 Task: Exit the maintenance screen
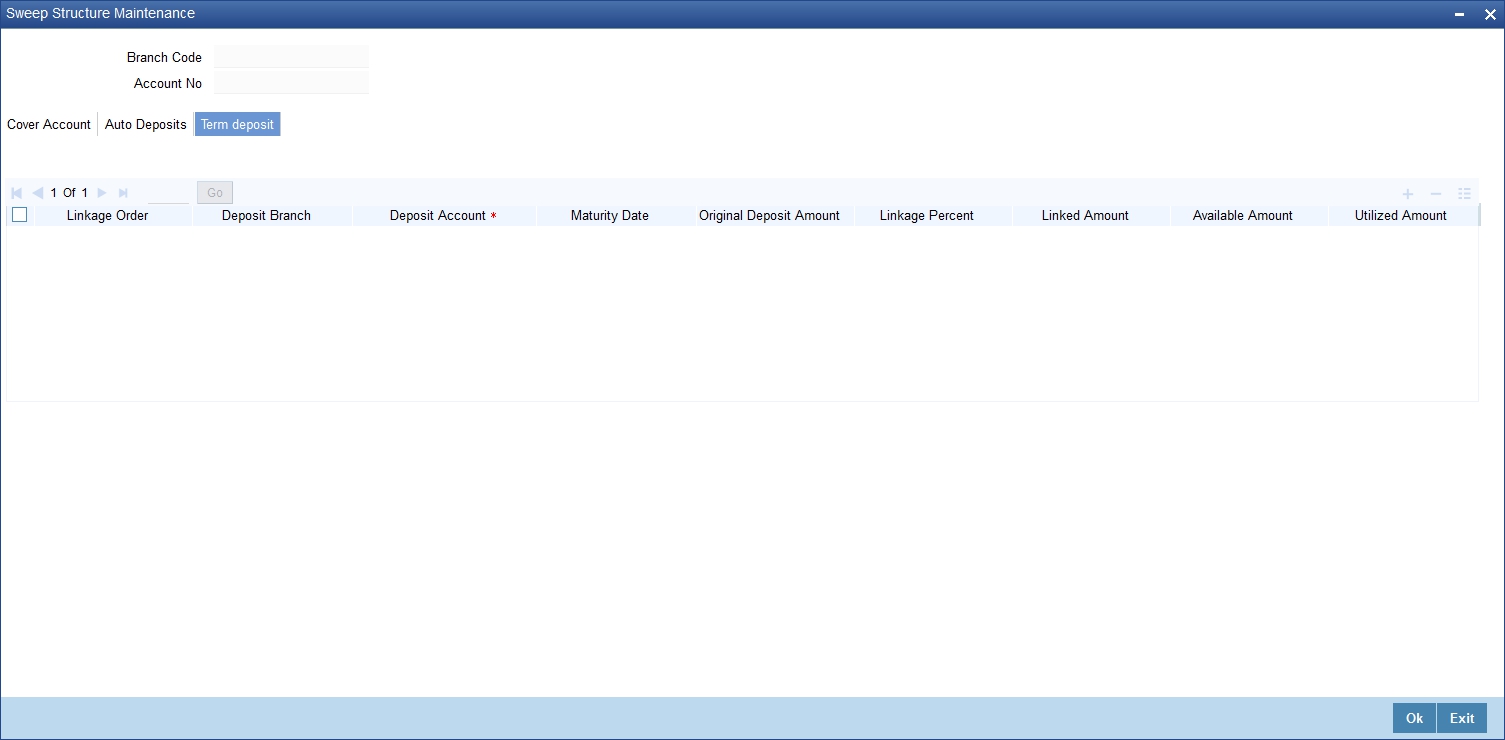(x=1462, y=718)
